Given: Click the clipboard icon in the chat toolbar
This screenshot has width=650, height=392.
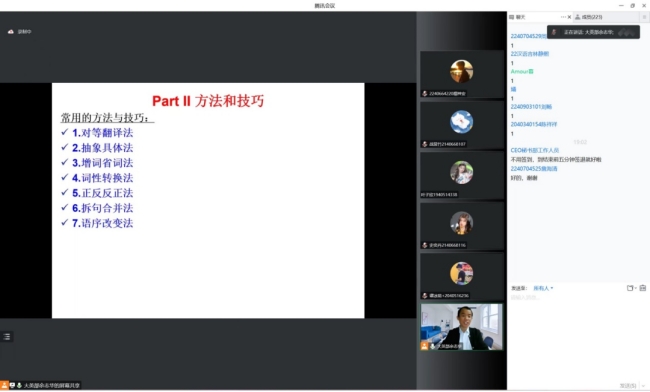Looking at the screenshot, I should (643, 288).
